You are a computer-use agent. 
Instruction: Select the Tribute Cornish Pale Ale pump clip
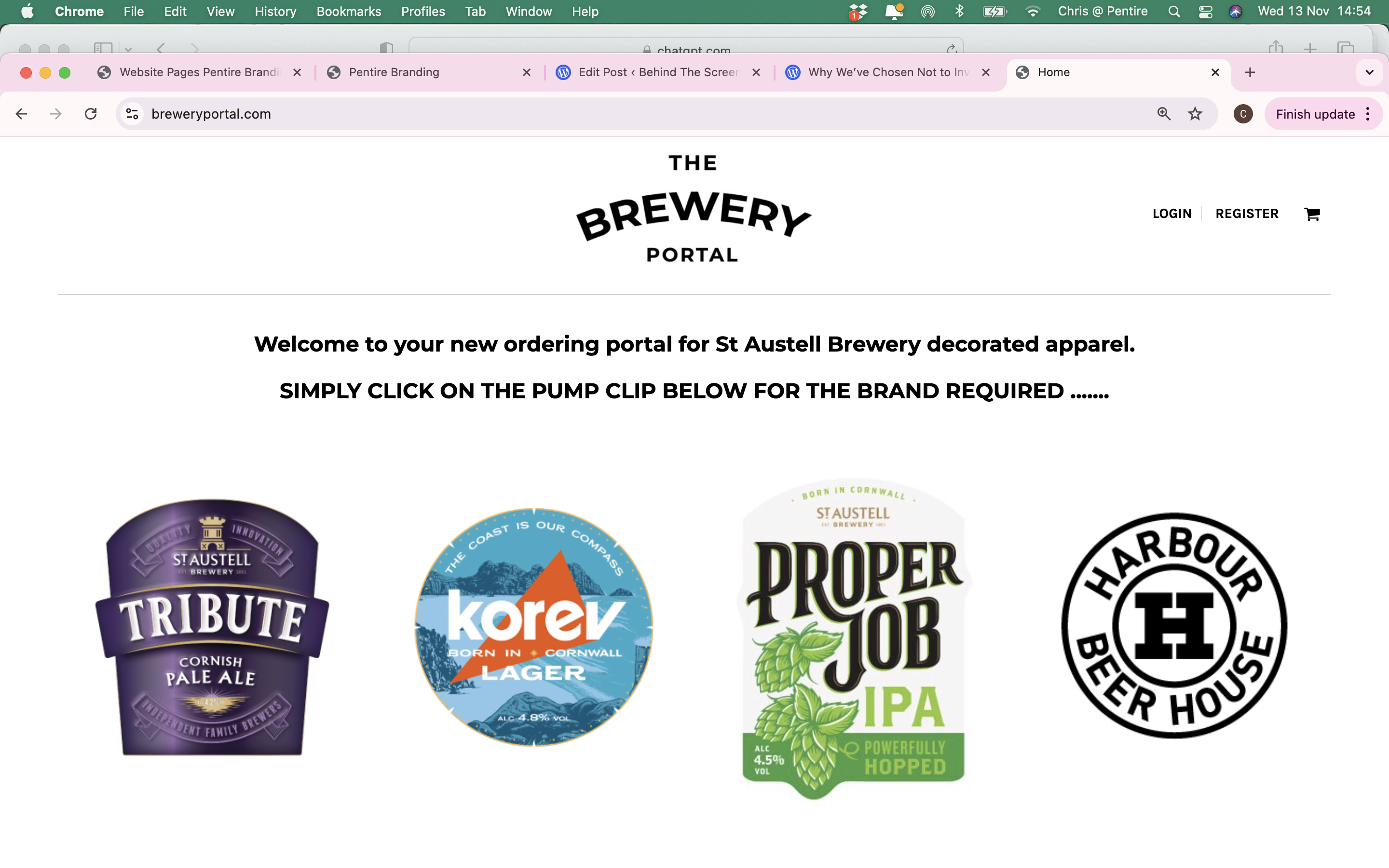tap(212, 627)
